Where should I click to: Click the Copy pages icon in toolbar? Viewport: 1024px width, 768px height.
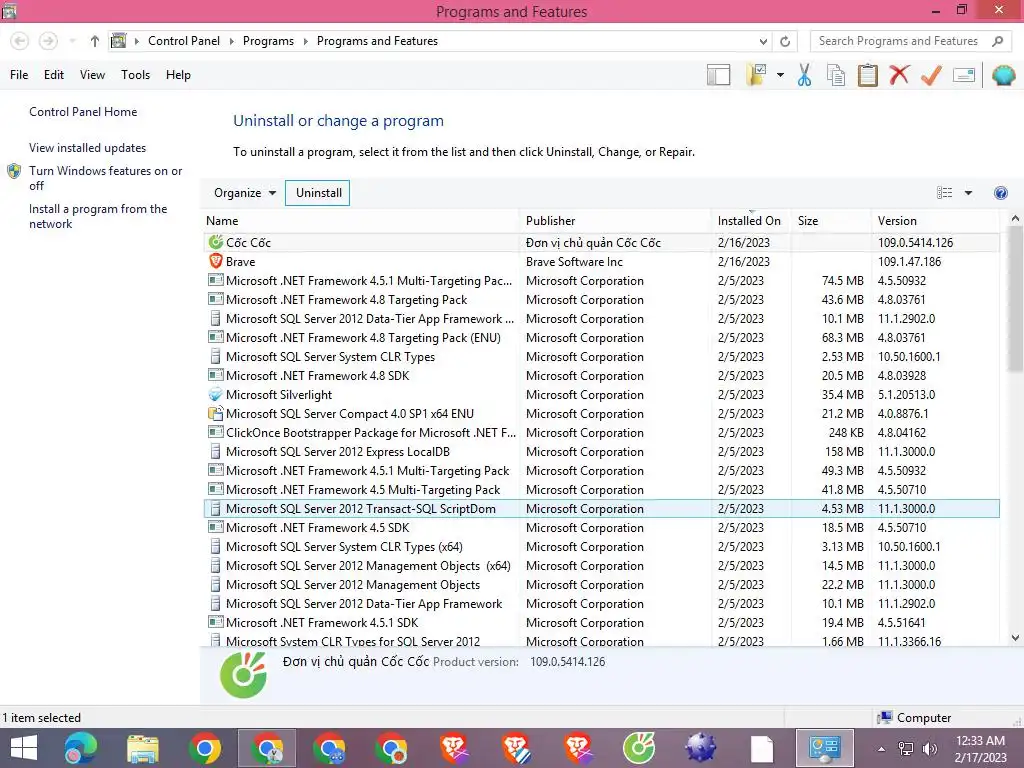tap(835, 75)
